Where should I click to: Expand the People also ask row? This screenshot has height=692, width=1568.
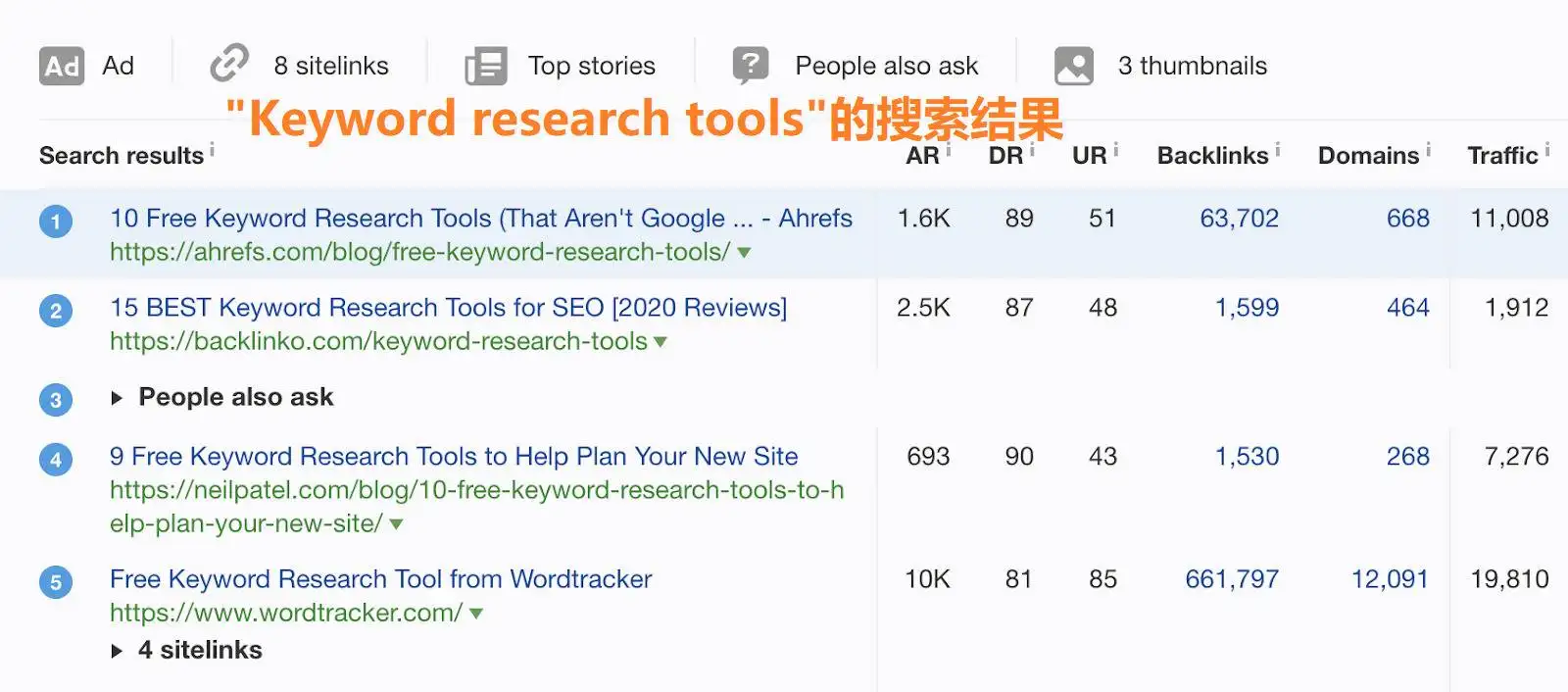118,398
